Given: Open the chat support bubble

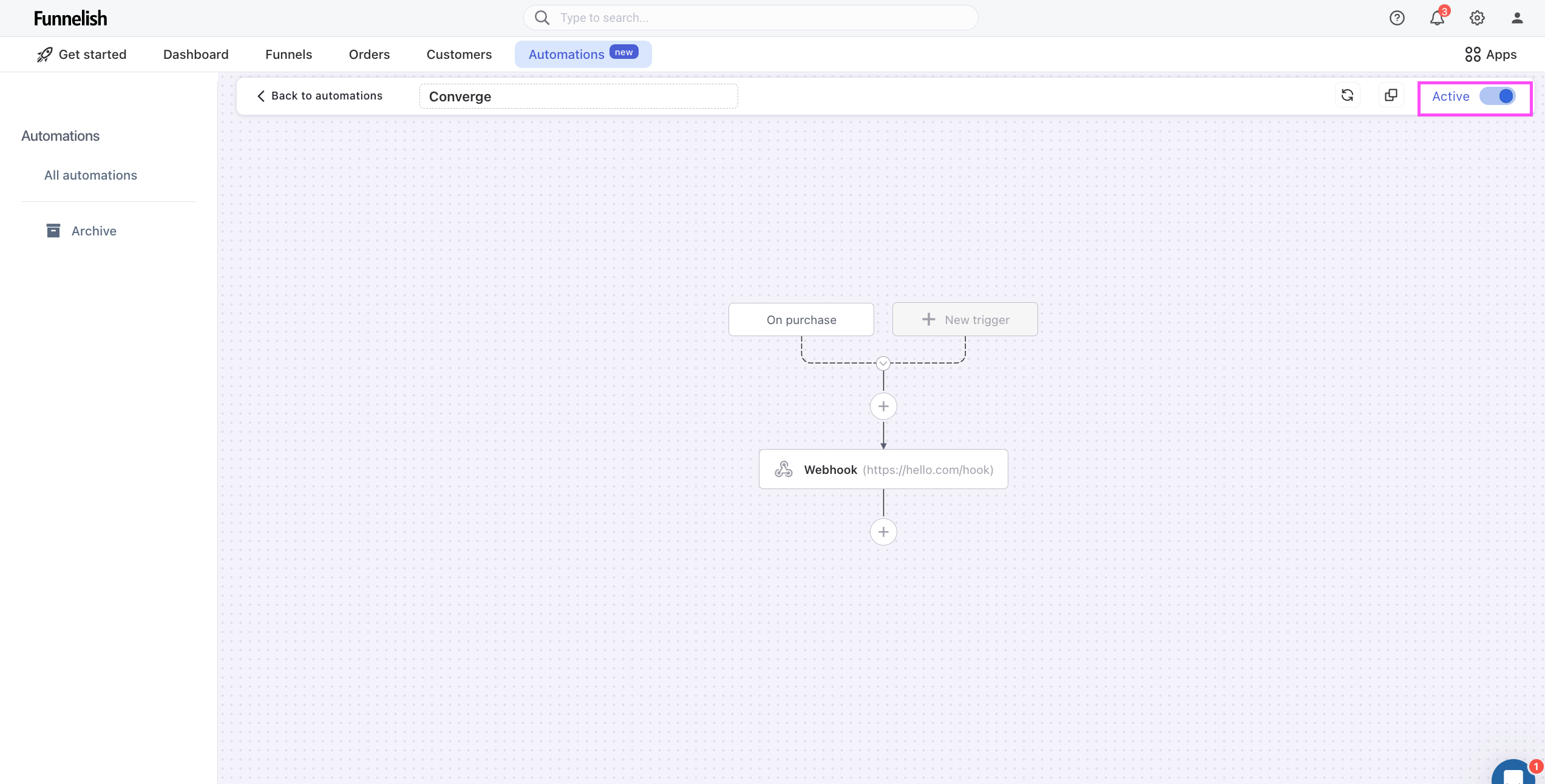Looking at the screenshot, I should (x=1513, y=774).
